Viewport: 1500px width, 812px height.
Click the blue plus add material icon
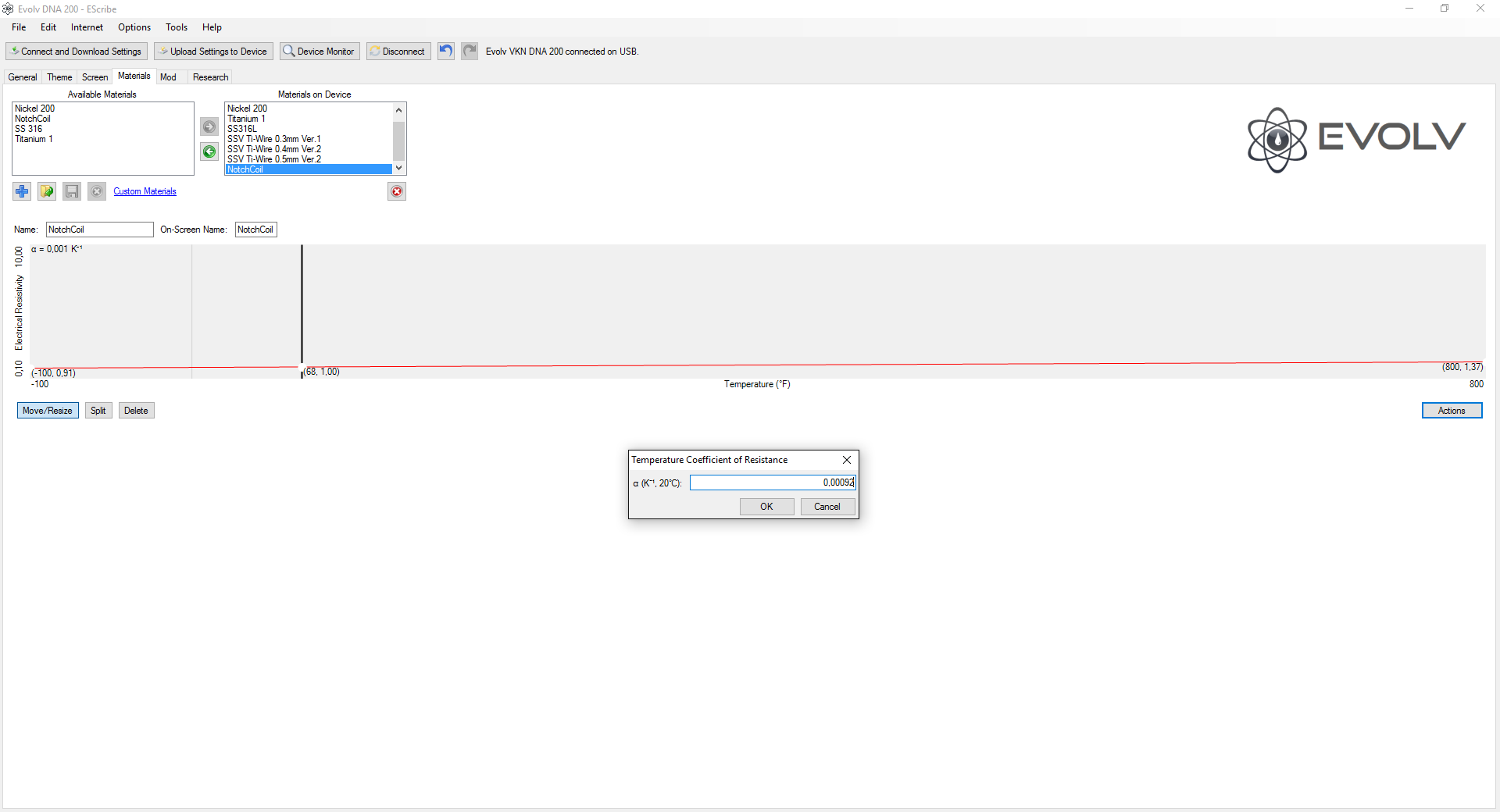(x=22, y=191)
